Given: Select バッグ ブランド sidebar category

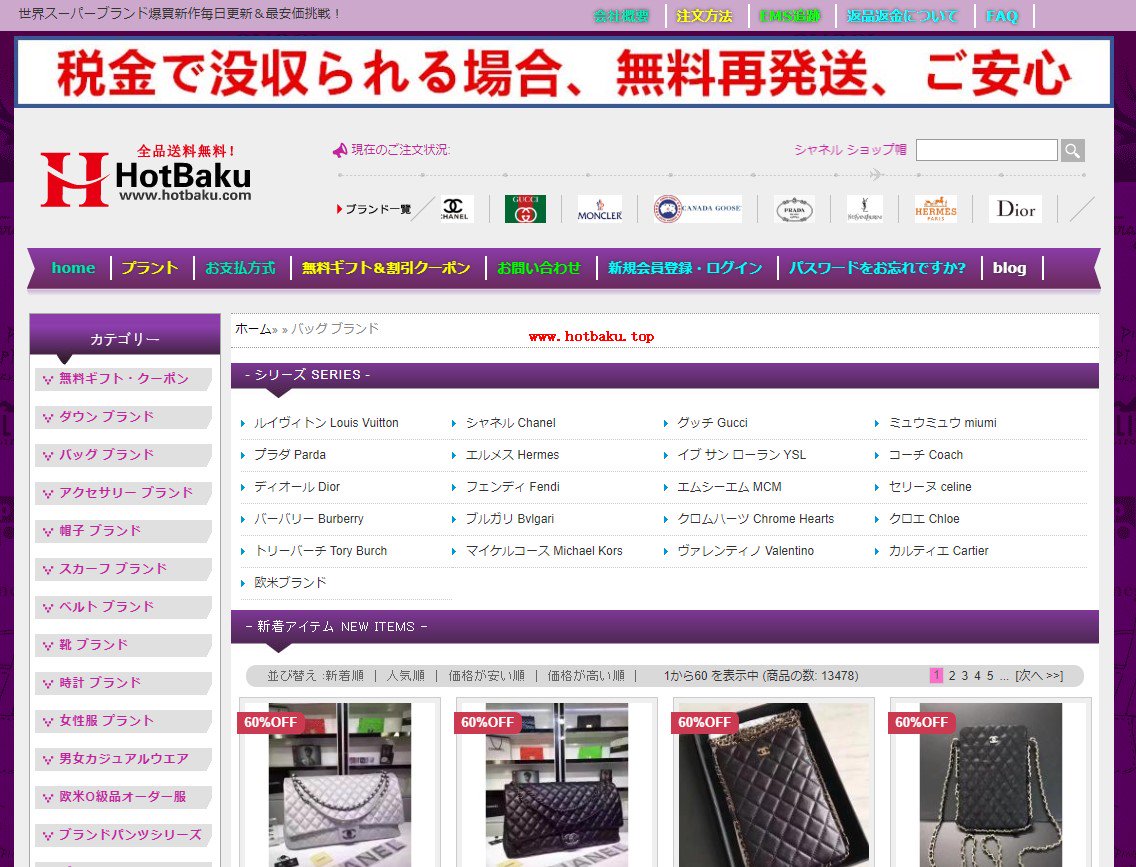Looking at the screenshot, I should coord(123,455).
